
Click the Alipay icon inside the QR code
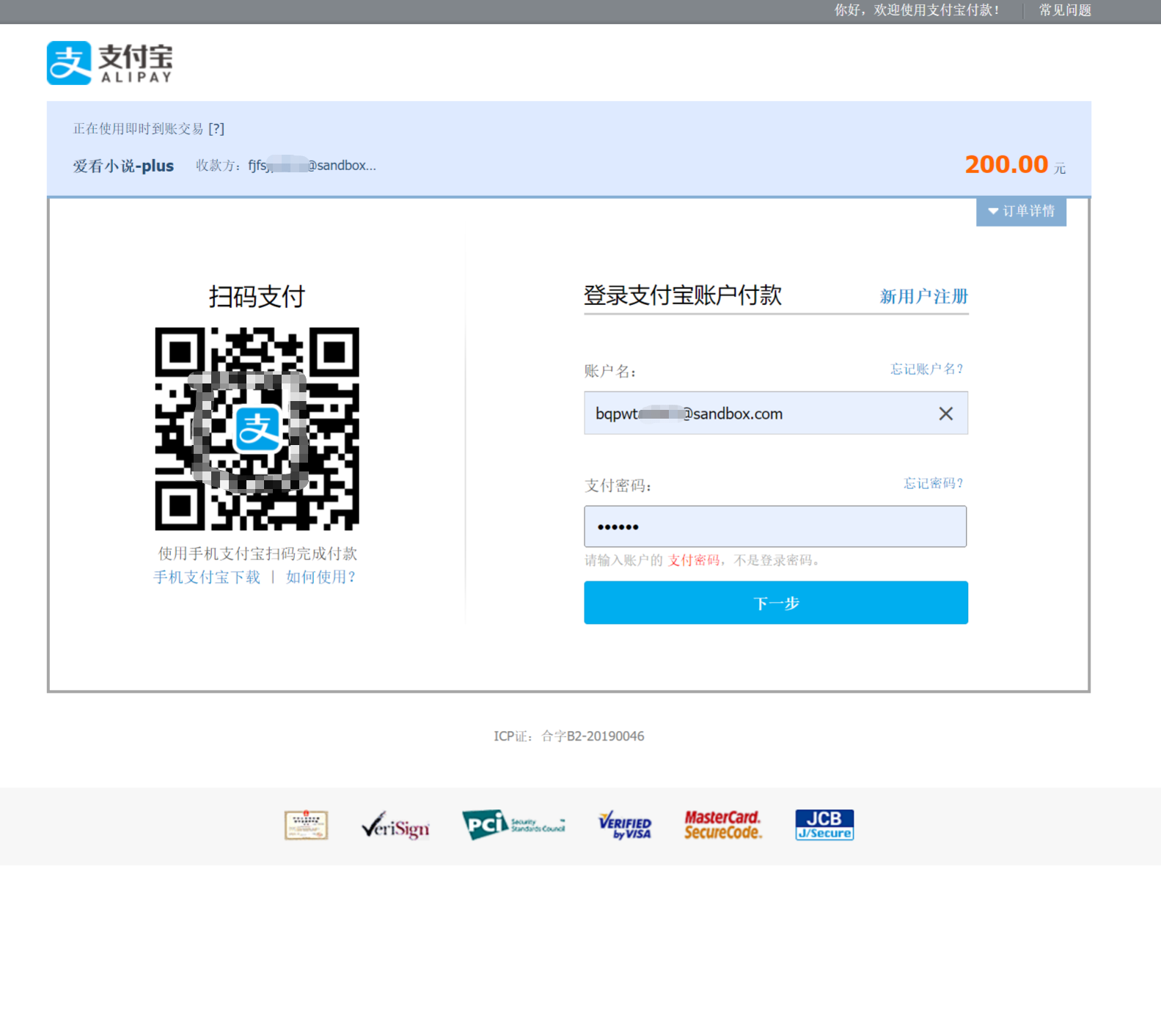click(x=257, y=429)
